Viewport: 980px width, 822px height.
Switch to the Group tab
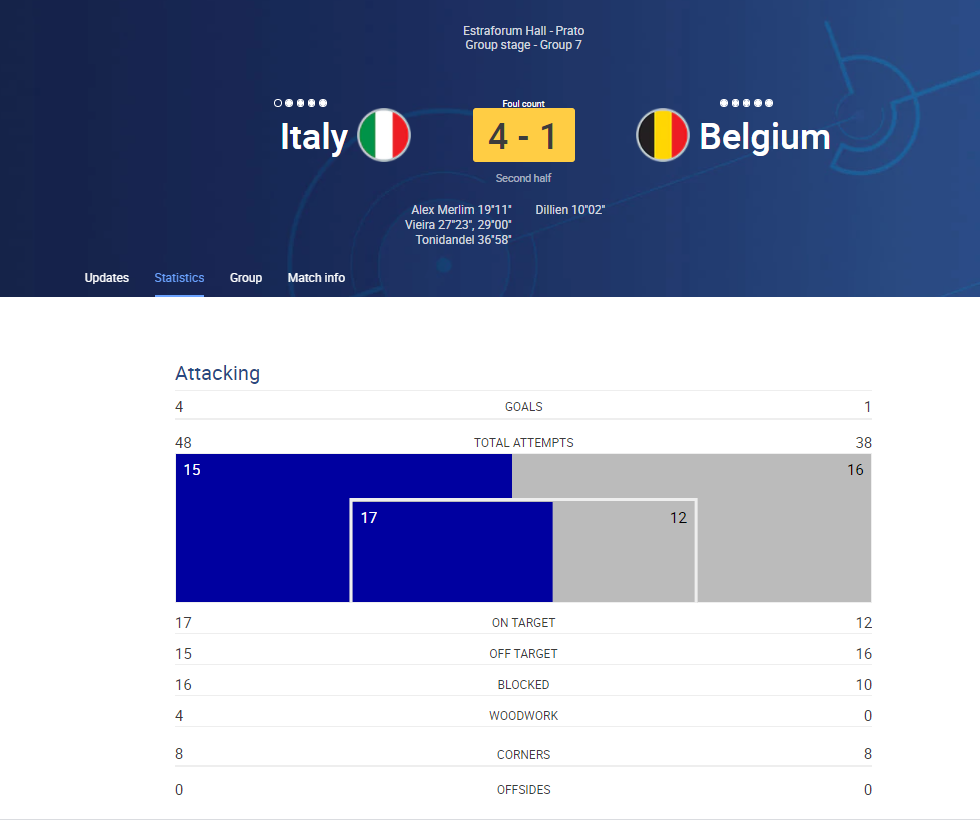click(x=246, y=278)
